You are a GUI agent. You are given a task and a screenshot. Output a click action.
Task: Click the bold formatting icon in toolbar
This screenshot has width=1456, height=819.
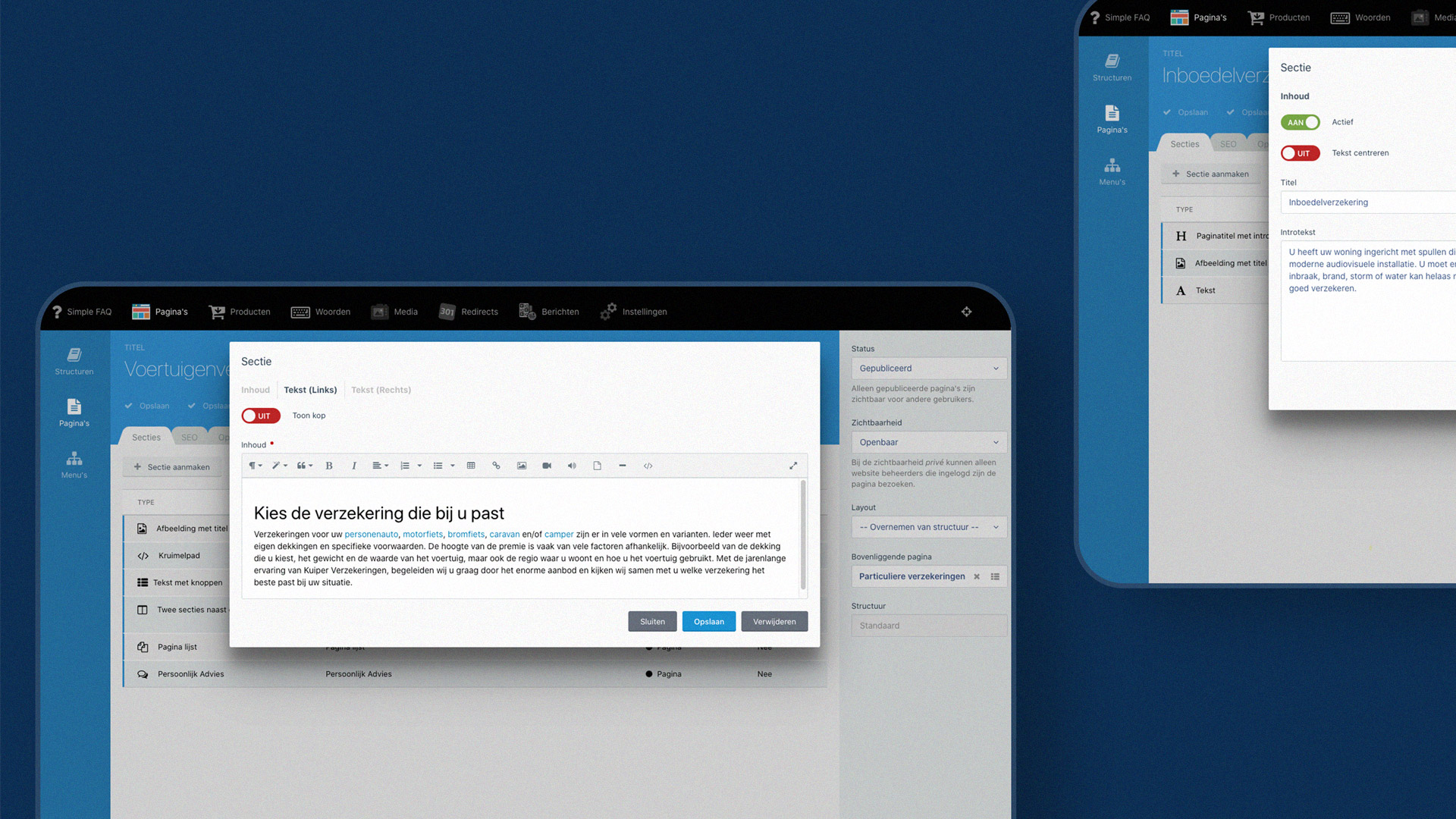329,465
